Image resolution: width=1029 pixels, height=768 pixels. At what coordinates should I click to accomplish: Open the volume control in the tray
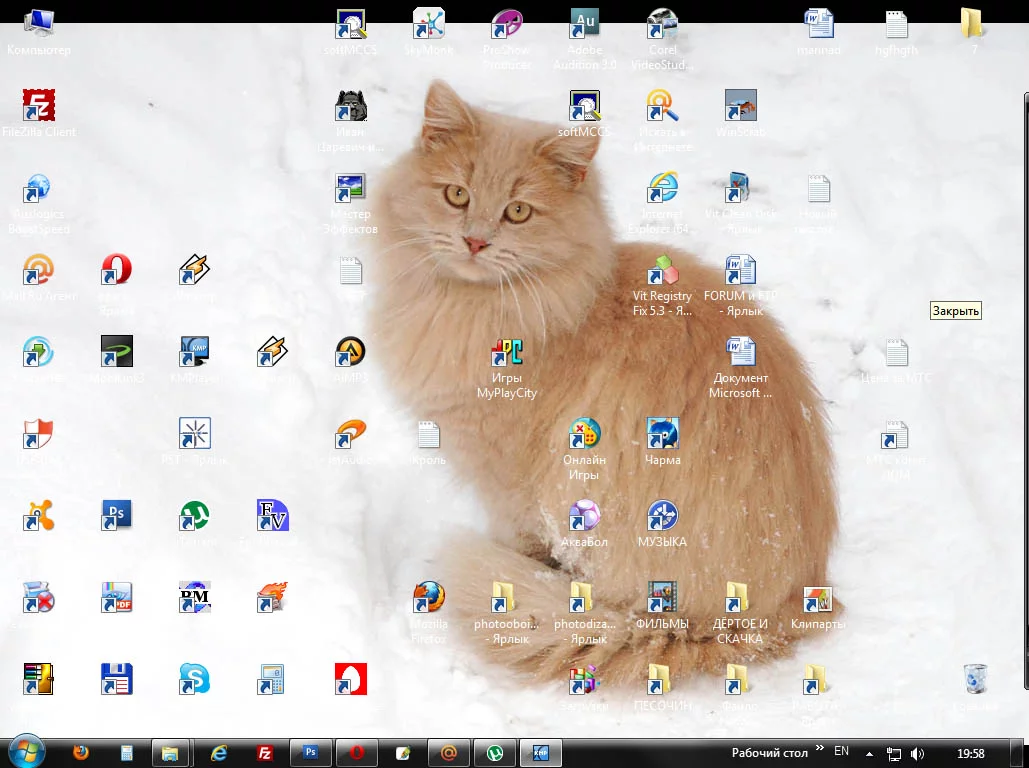tap(917, 753)
